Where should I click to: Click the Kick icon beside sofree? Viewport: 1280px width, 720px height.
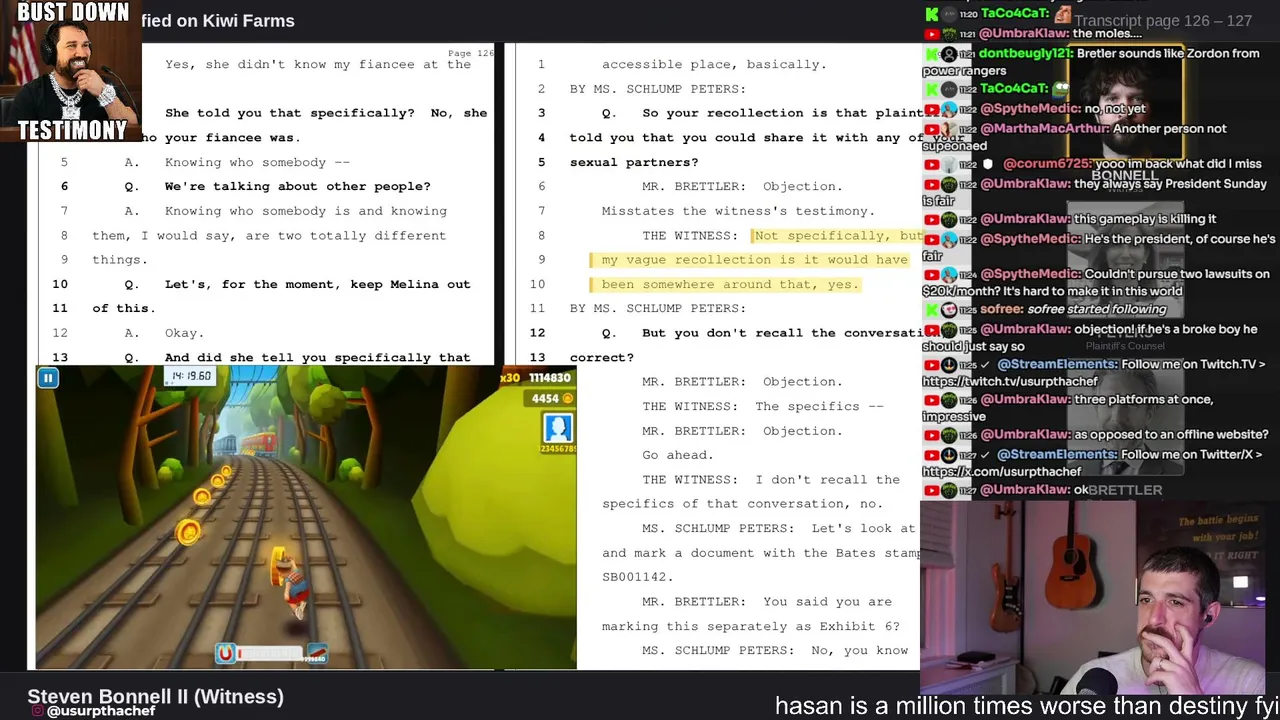coord(931,309)
